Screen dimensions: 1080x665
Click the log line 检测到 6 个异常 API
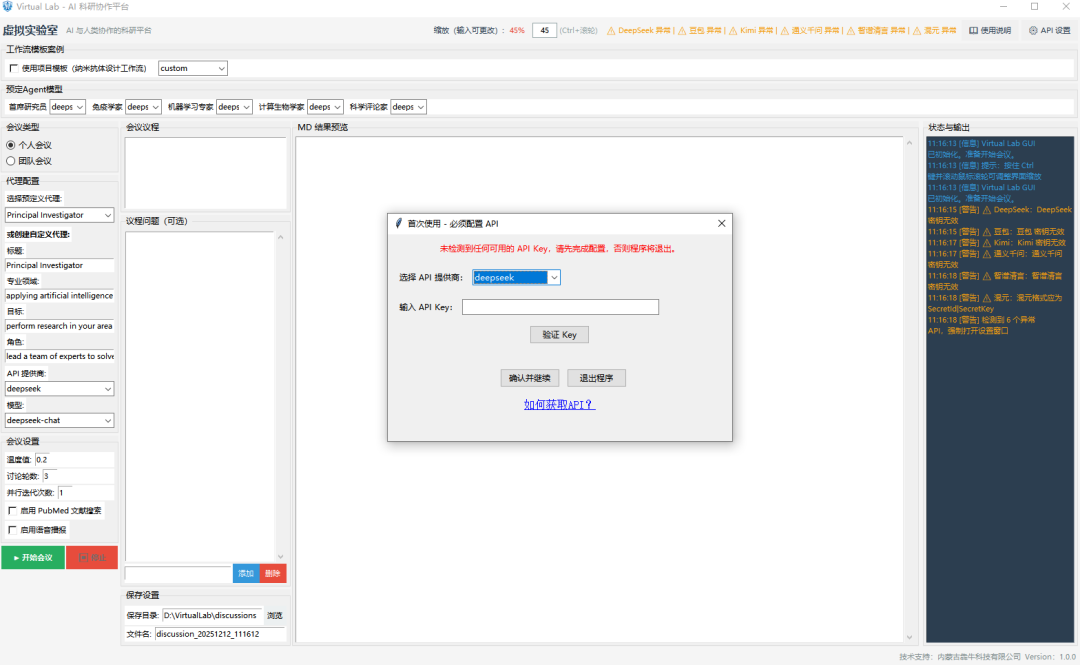pos(982,325)
